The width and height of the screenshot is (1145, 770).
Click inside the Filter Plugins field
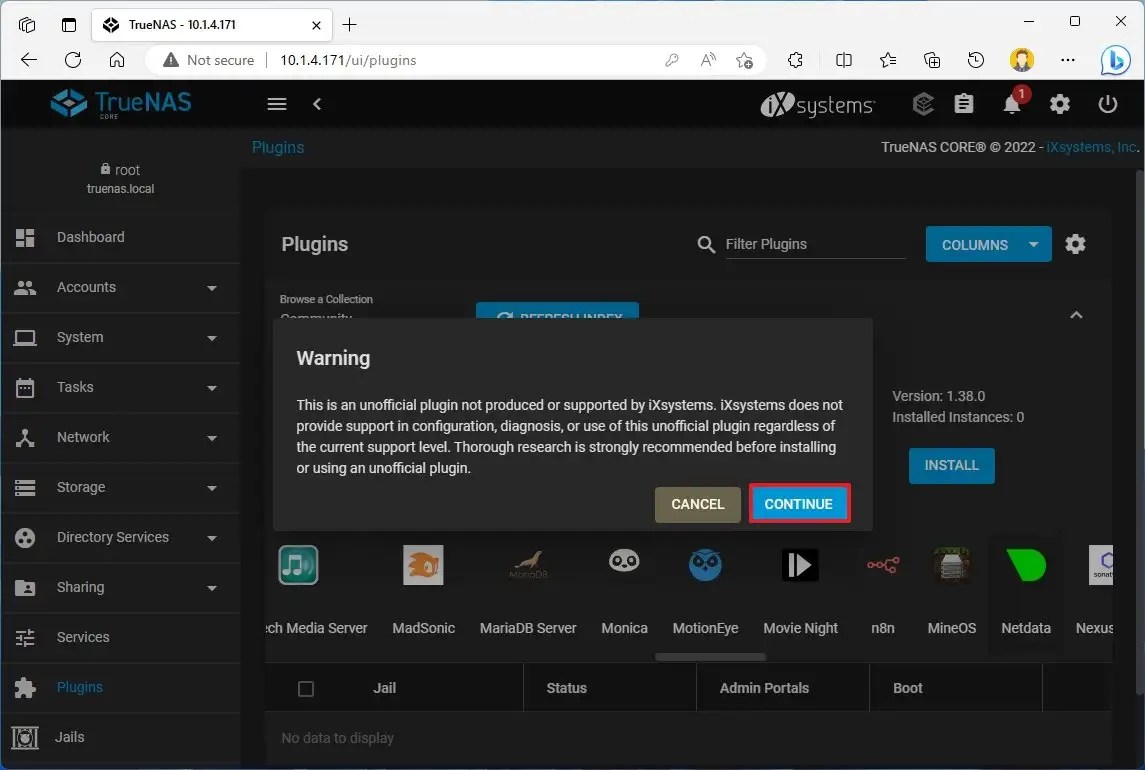(815, 244)
